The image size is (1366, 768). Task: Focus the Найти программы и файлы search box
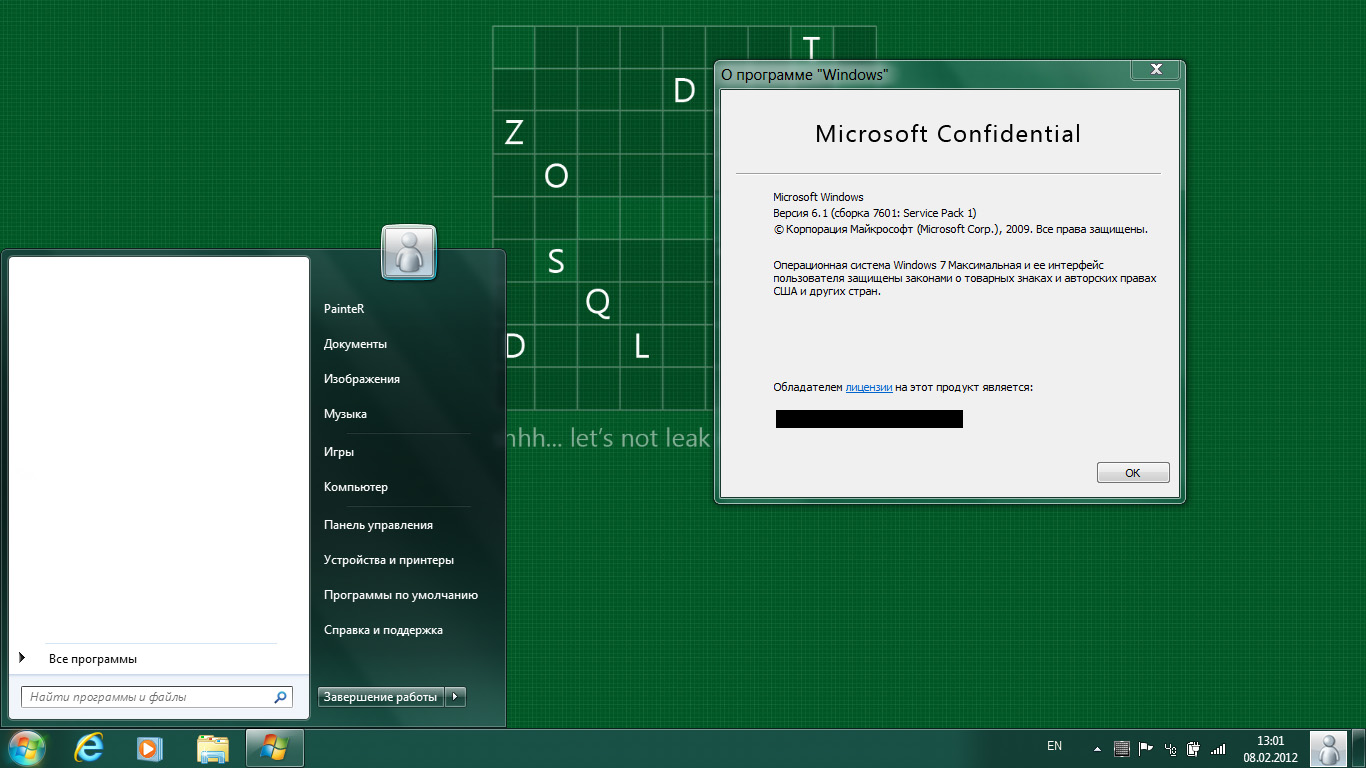pos(157,697)
